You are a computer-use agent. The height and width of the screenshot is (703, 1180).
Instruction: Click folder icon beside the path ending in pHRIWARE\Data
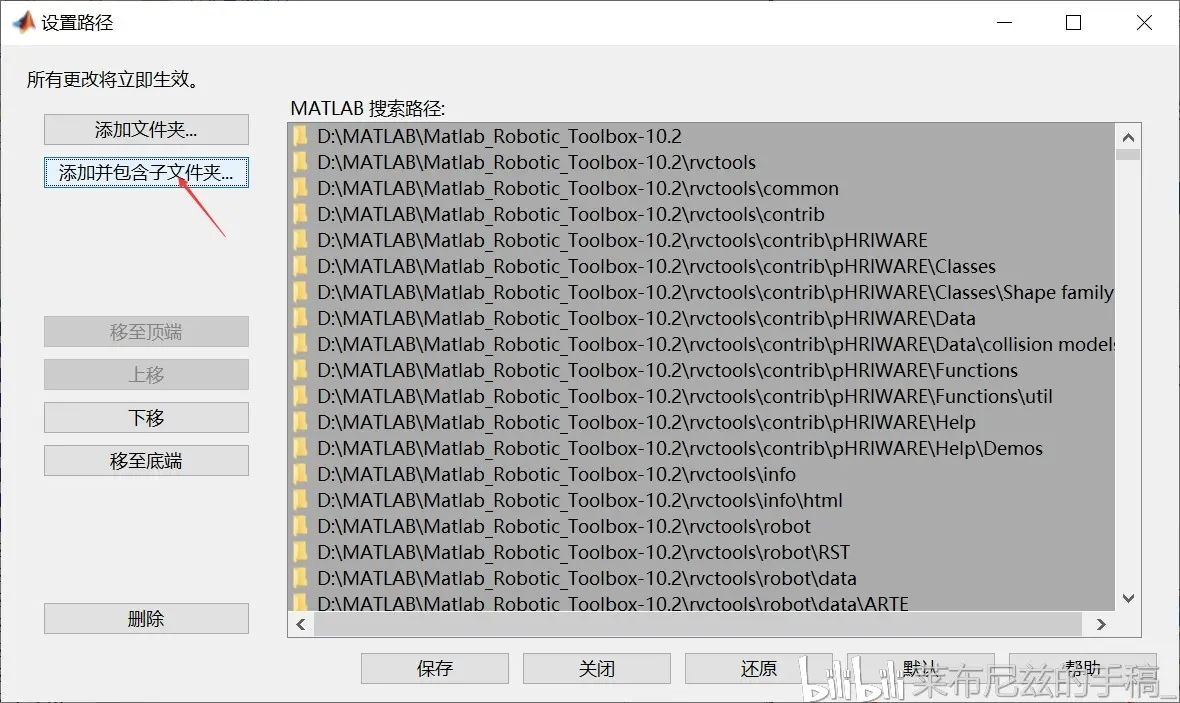point(300,318)
